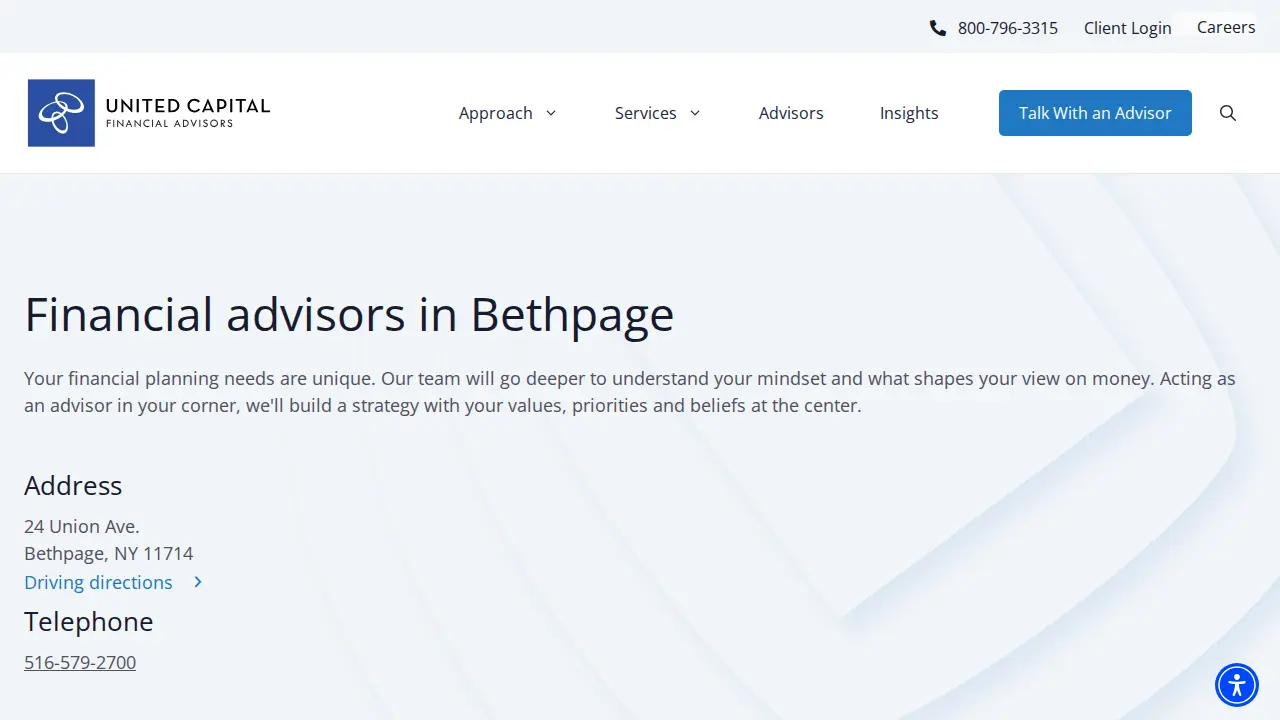Open Driving directions link
The image size is (1280, 720).
coord(98,582)
